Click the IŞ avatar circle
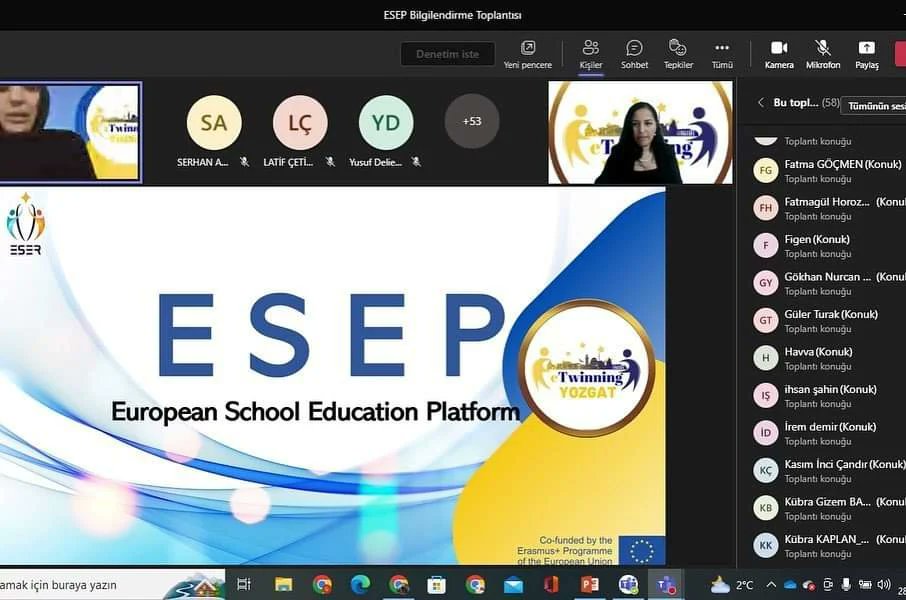 click(766, 396)
